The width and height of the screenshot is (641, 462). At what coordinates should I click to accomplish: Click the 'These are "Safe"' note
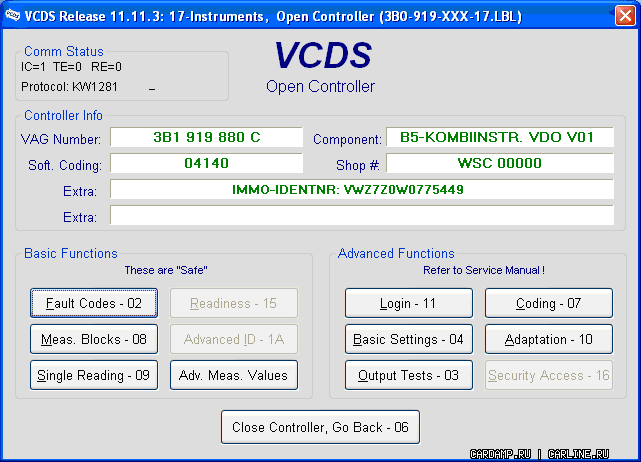point(166,270)
